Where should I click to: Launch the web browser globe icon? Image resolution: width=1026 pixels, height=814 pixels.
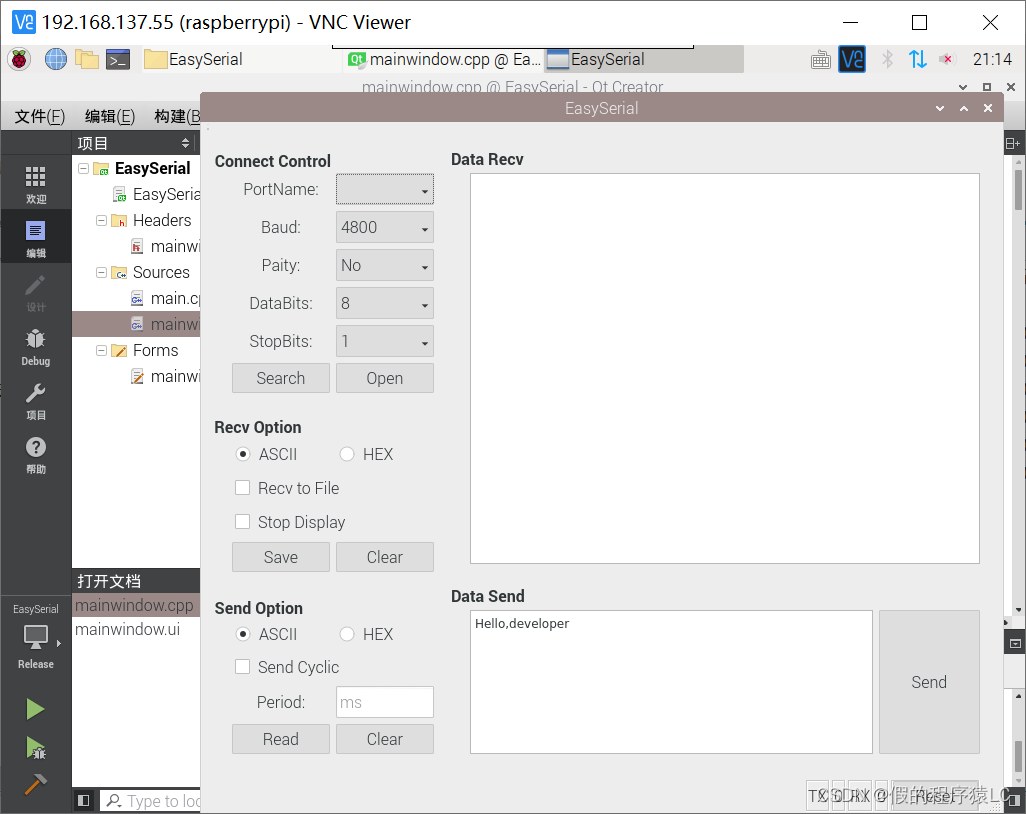[56, 60]
